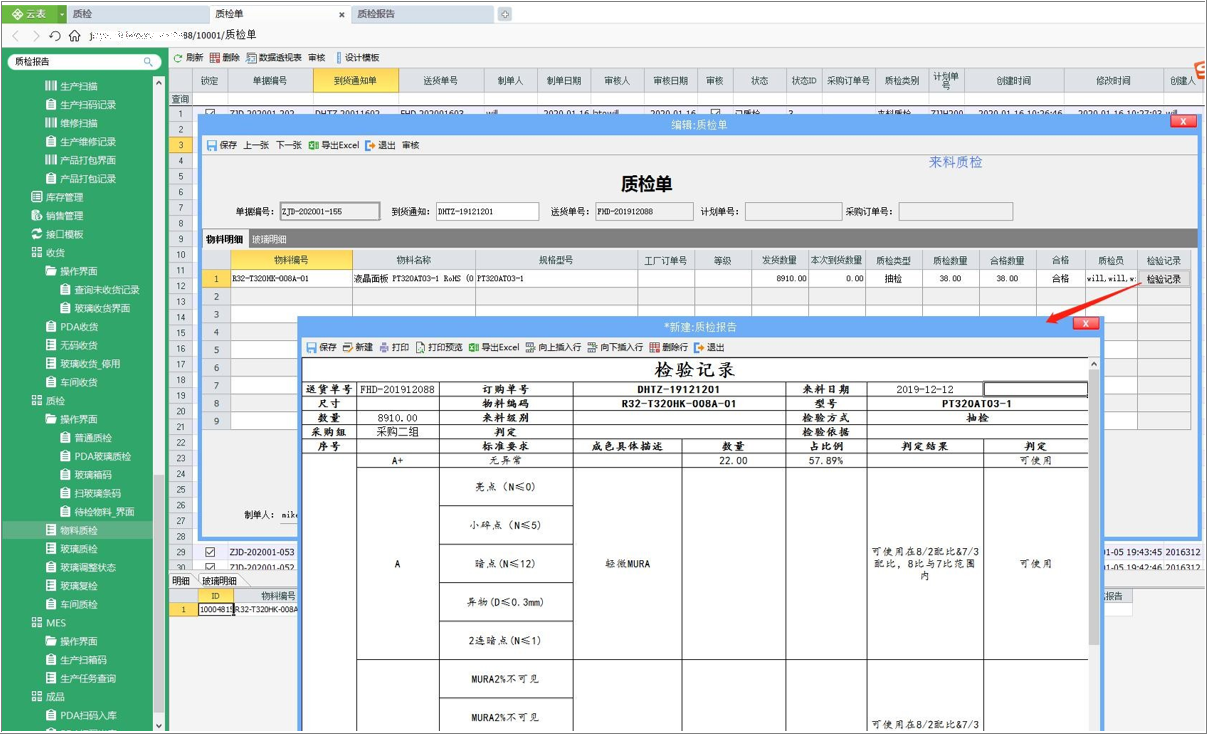Insert a row above using 向上插入行
The height and width of the screenshot is (734, 1207).
click(556, 348)
